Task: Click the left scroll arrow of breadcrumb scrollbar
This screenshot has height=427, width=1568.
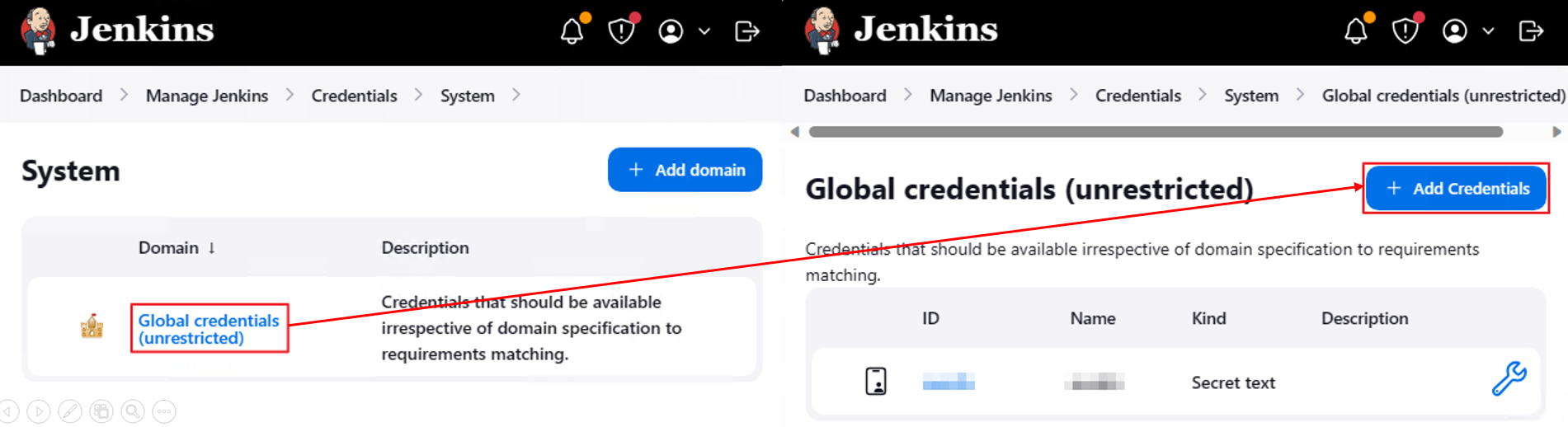Action: [x=794, y=132]
